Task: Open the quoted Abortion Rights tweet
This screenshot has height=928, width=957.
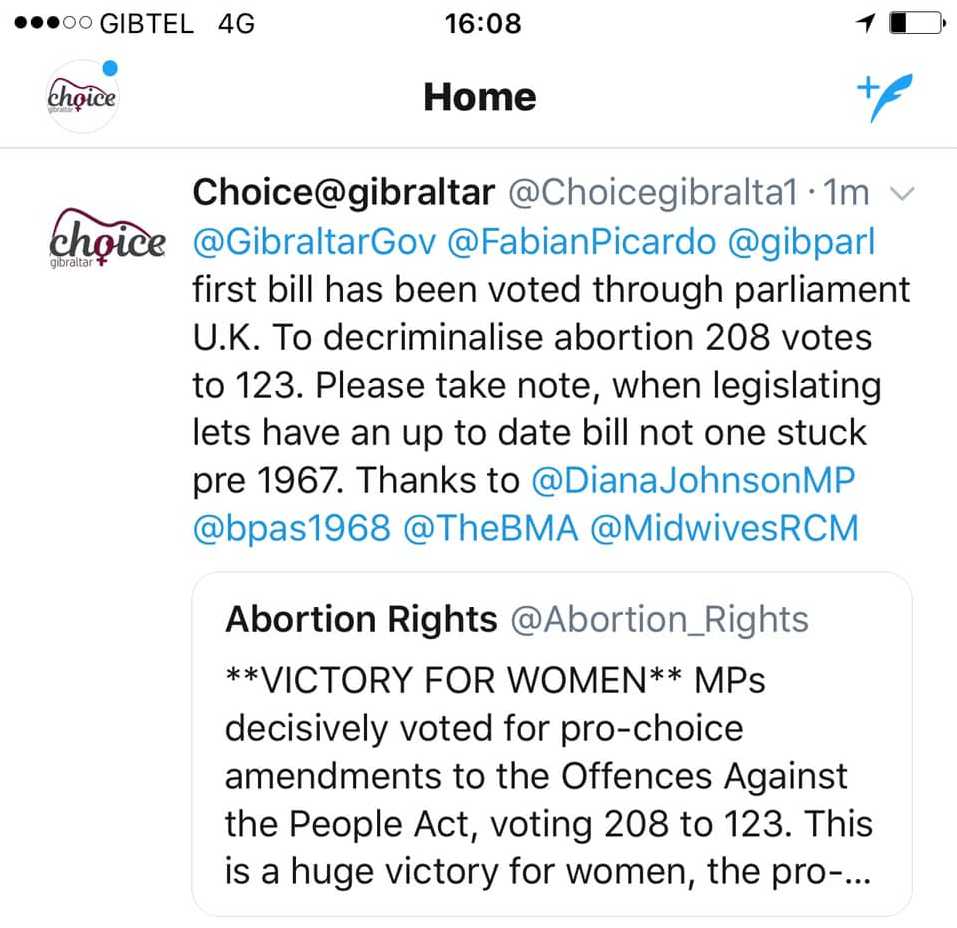Action: pos(551,775)
